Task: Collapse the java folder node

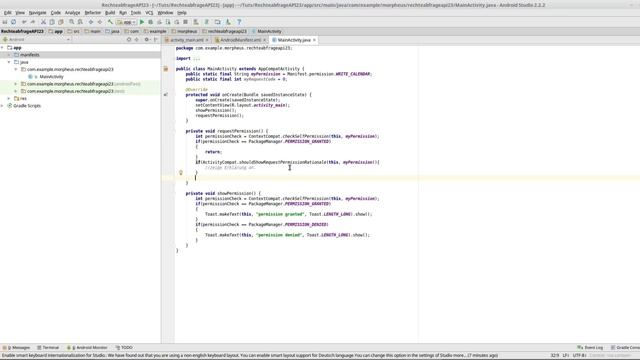Action: [9, 62]
